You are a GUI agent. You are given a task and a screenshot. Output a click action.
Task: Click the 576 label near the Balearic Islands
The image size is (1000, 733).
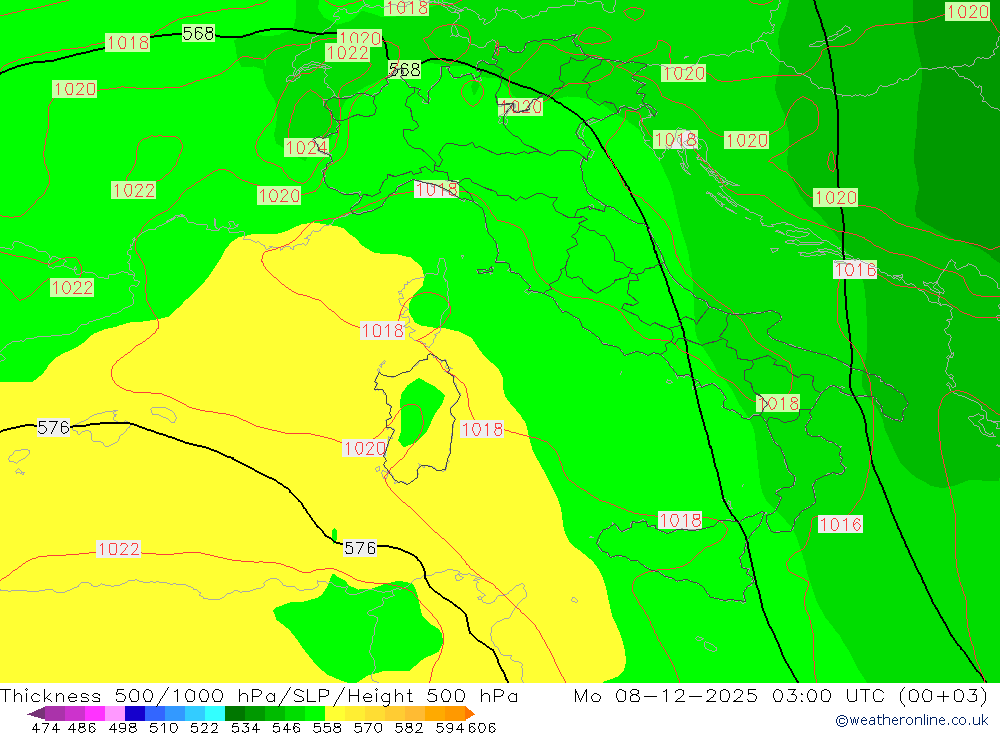pyautogui.click(x=53, y=427)
